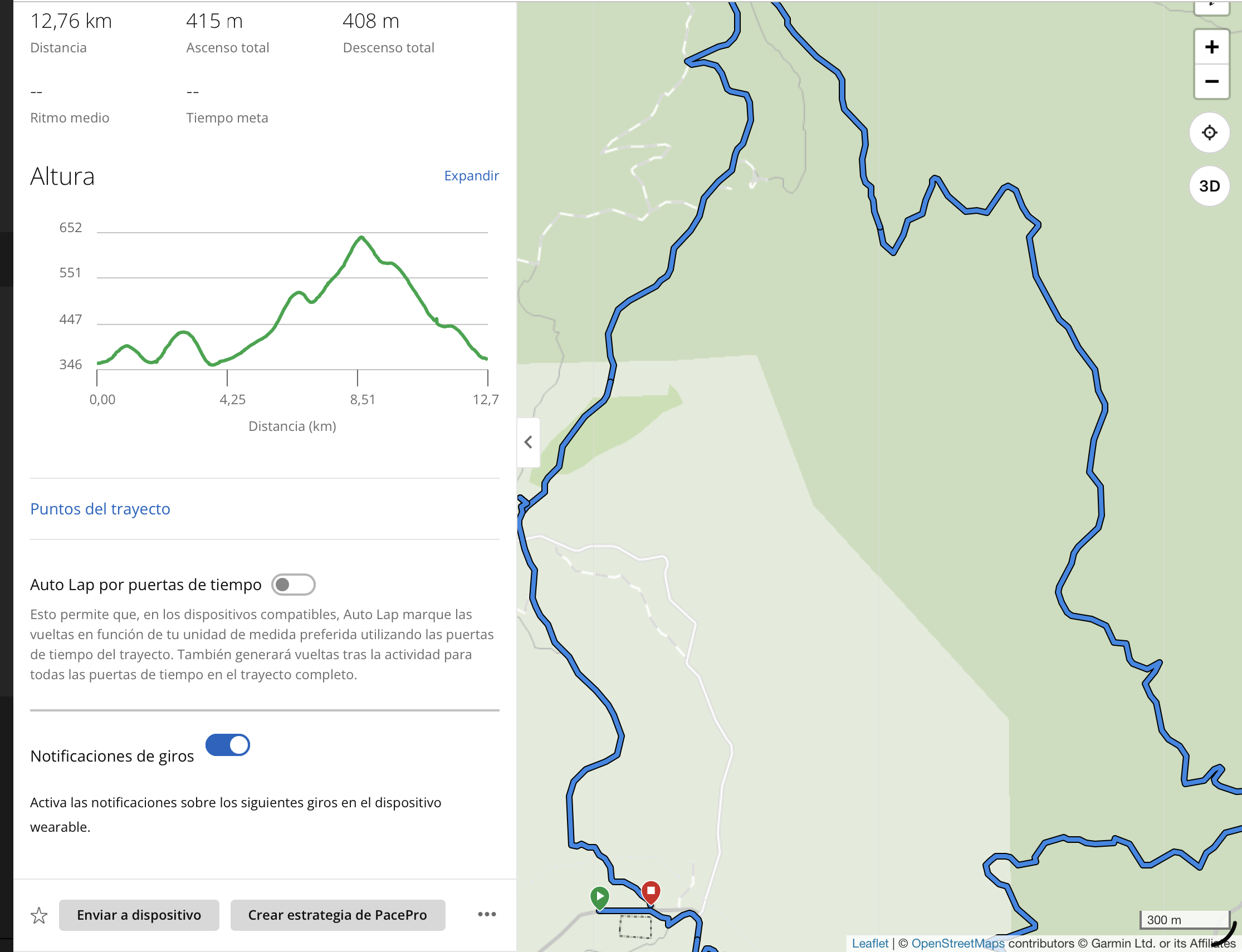
Task: Open the three-dot options menu
Action: click(486, 914)
